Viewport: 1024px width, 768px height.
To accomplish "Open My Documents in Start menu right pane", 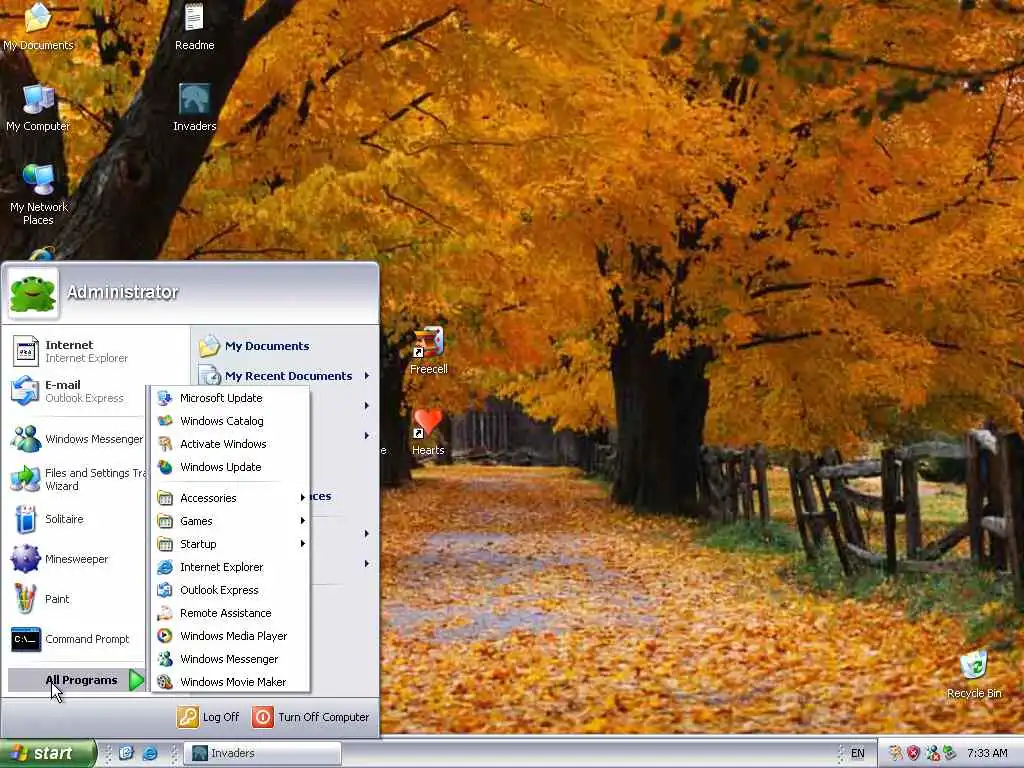I will [285, 346].
